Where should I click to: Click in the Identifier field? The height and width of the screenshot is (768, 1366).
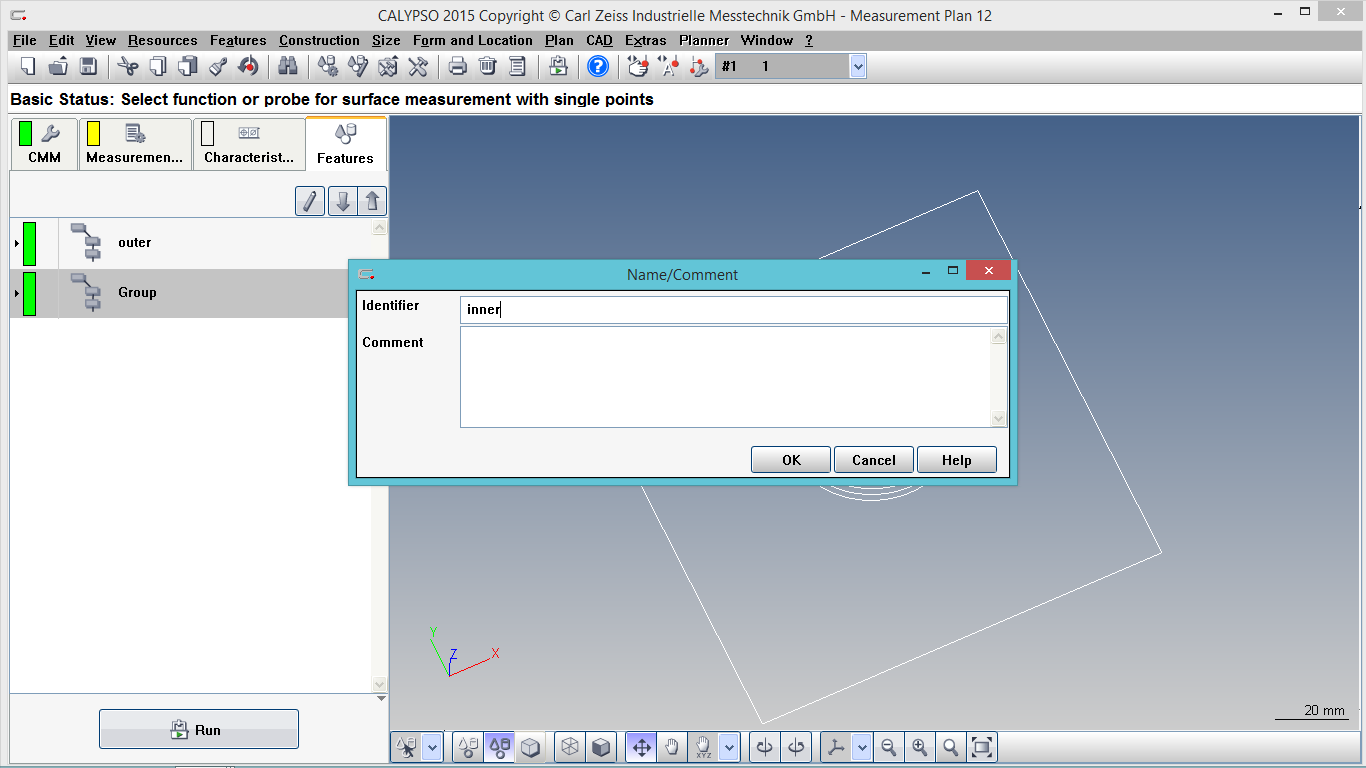pyautogui.click(x=734, y=310)
